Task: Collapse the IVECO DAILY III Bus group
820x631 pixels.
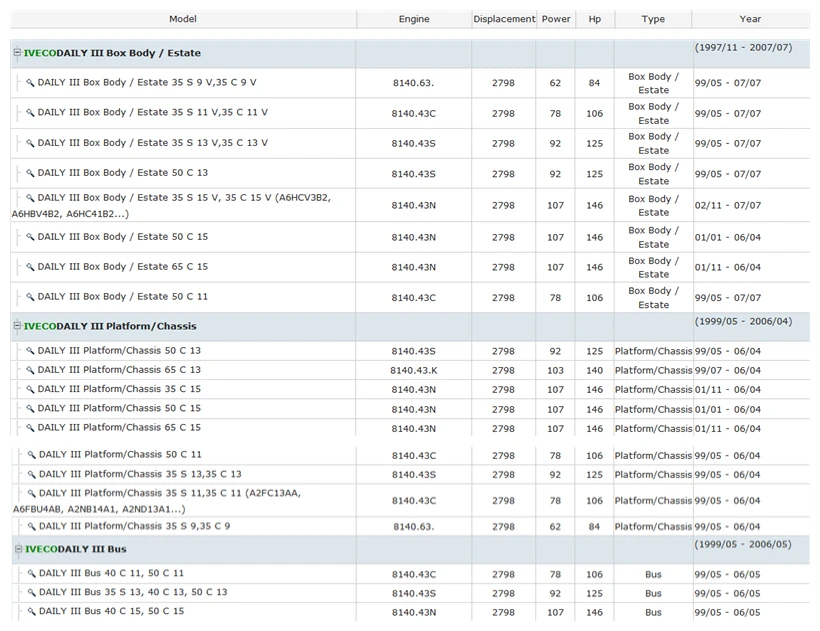Action: point(19,548)
